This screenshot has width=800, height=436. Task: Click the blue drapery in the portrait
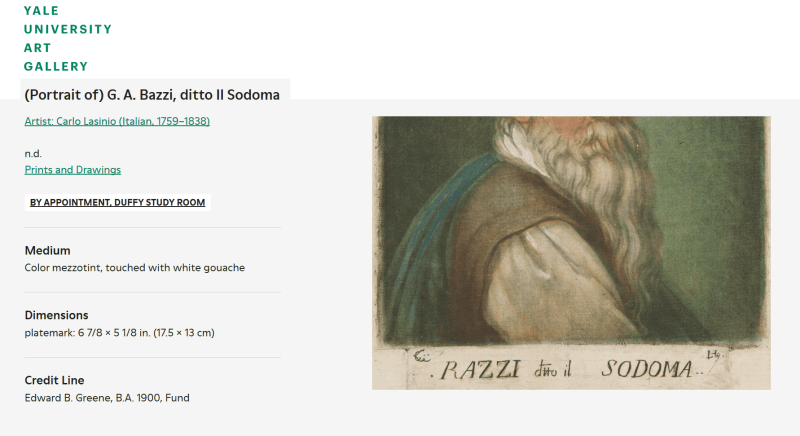click(x=470, y=215)
